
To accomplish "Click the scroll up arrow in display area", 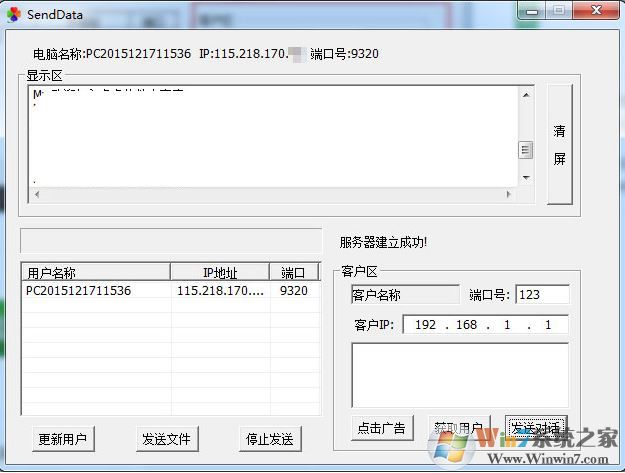I will (x=526, y=95).
